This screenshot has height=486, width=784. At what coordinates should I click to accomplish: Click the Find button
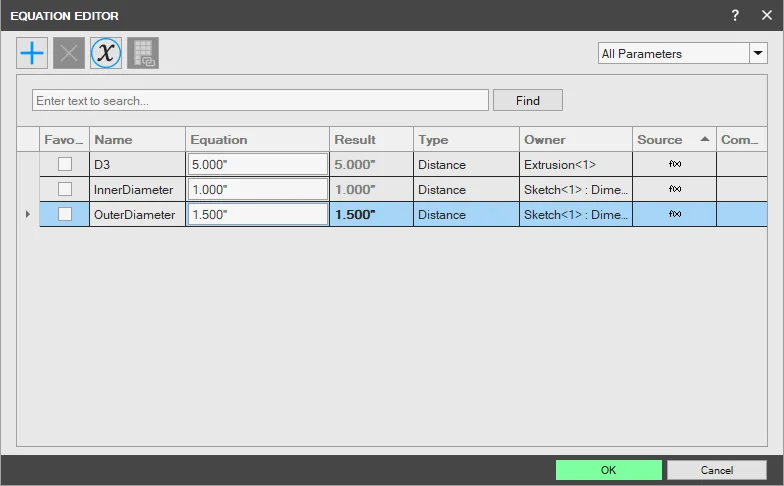coord(528,100)
